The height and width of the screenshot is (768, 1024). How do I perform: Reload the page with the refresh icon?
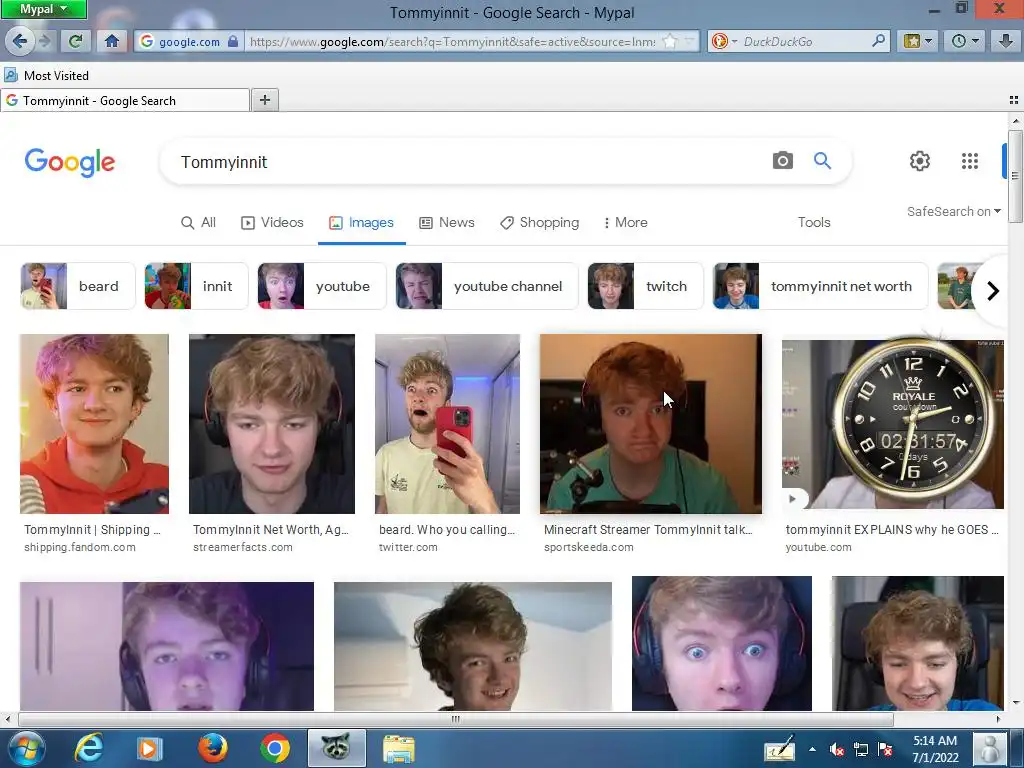click(x=75, y=41)
